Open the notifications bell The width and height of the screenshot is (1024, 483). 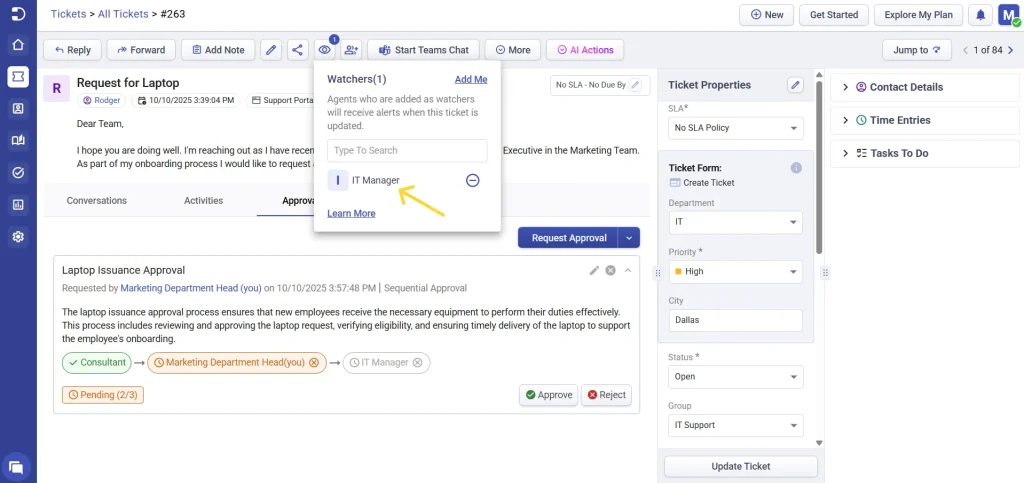pyautogui.click(x=980, y=15)
